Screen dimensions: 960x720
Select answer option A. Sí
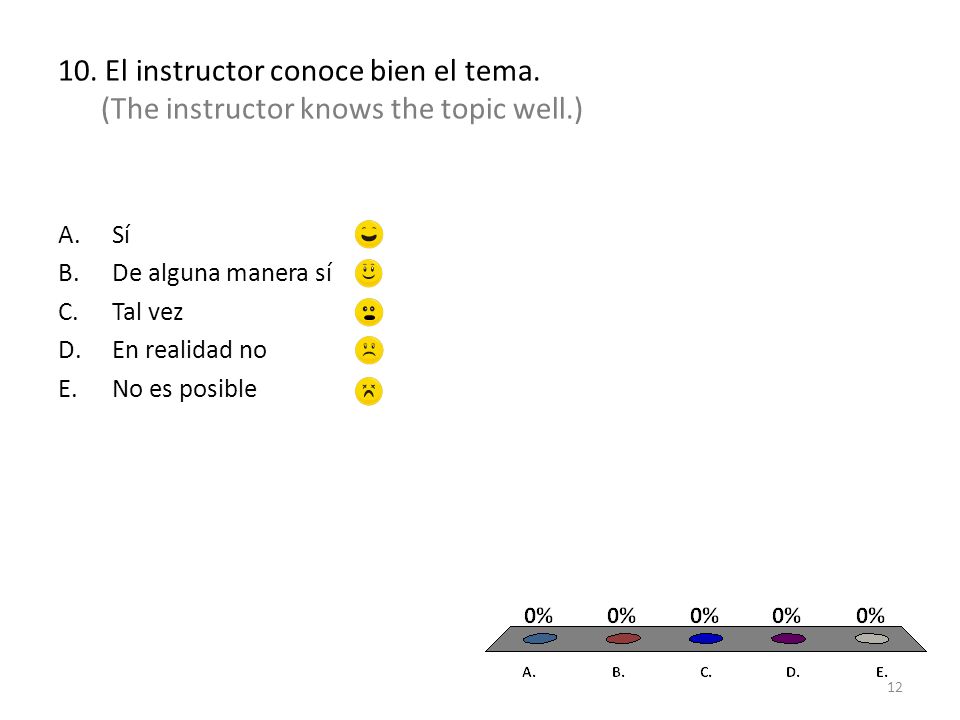pos(94,234)
